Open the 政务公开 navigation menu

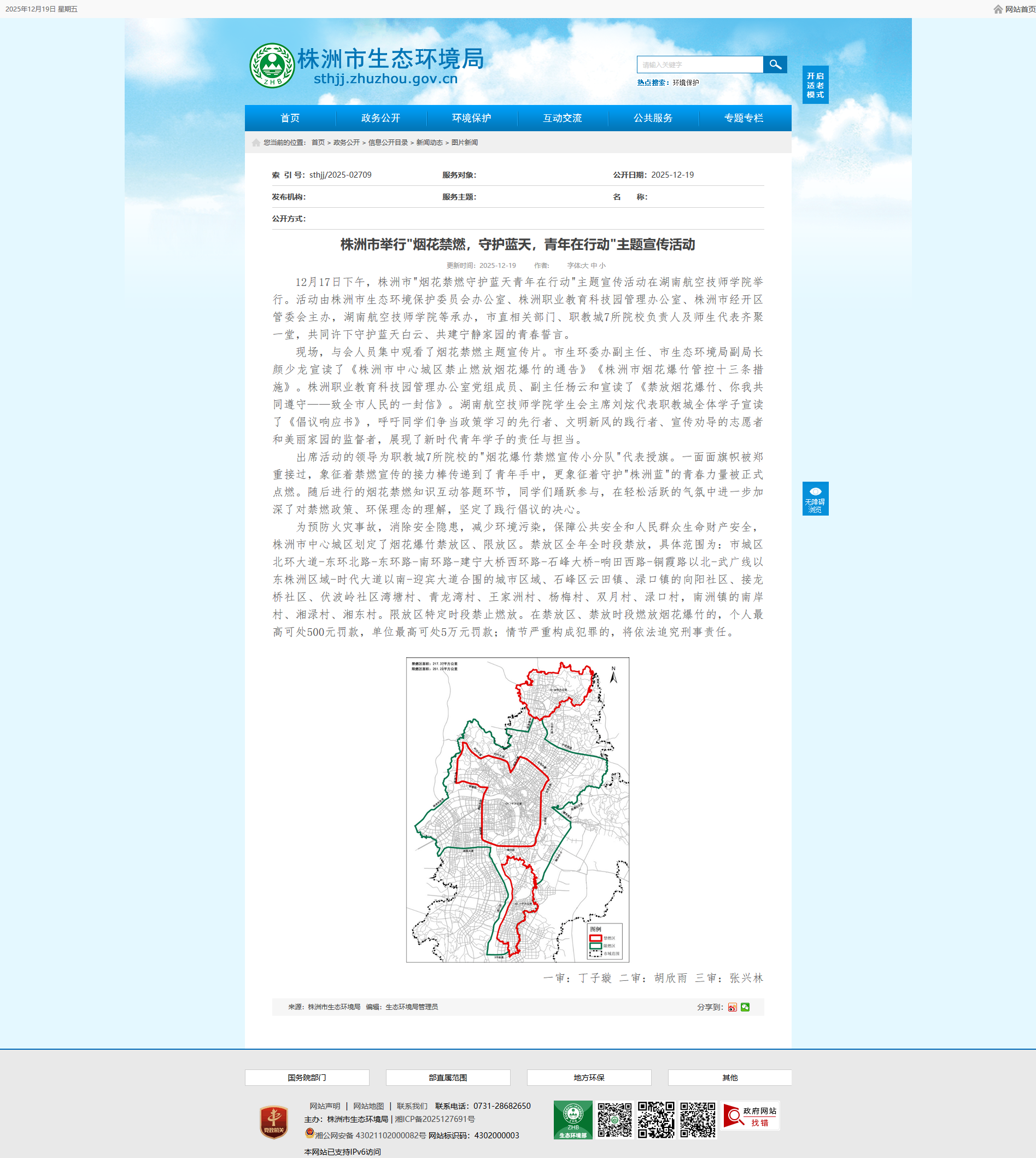(x=381, y=118)
